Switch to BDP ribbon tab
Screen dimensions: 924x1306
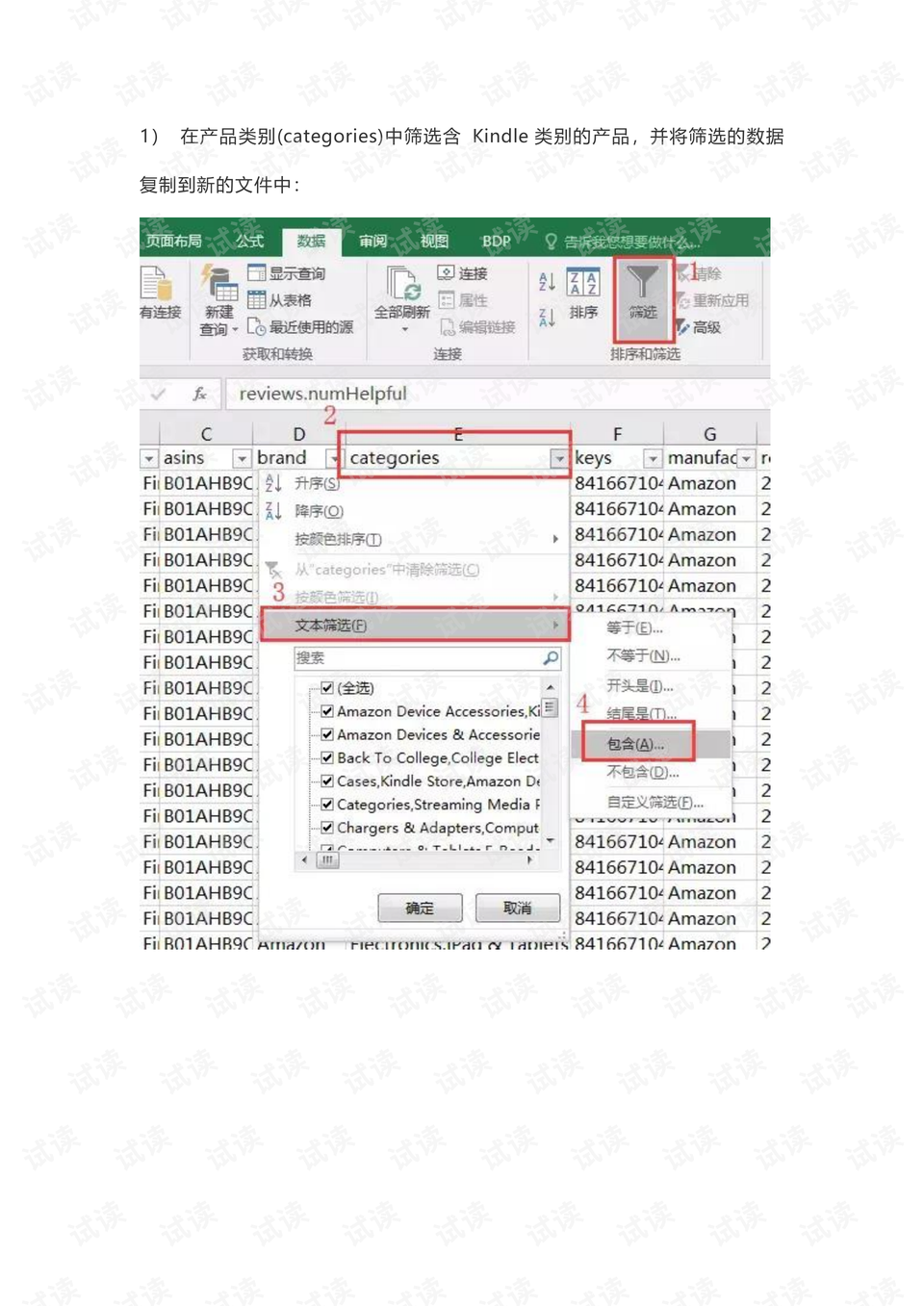496,242
